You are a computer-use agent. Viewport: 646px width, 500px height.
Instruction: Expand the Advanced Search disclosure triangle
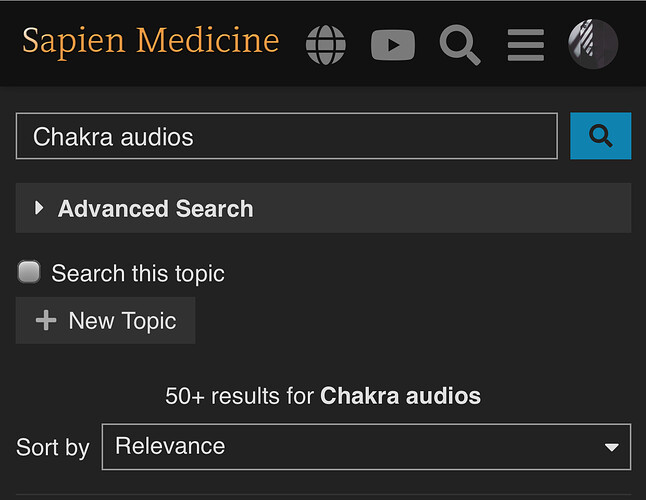tap(39, 208)
